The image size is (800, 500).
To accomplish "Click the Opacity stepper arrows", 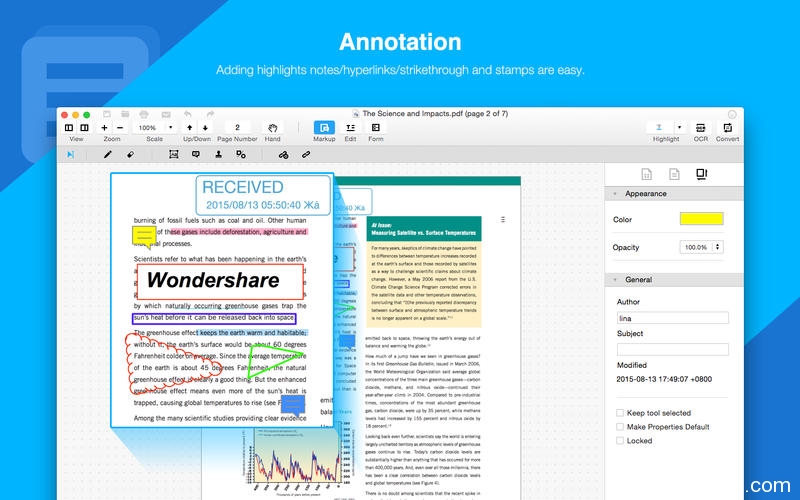I will click(717, 247).
